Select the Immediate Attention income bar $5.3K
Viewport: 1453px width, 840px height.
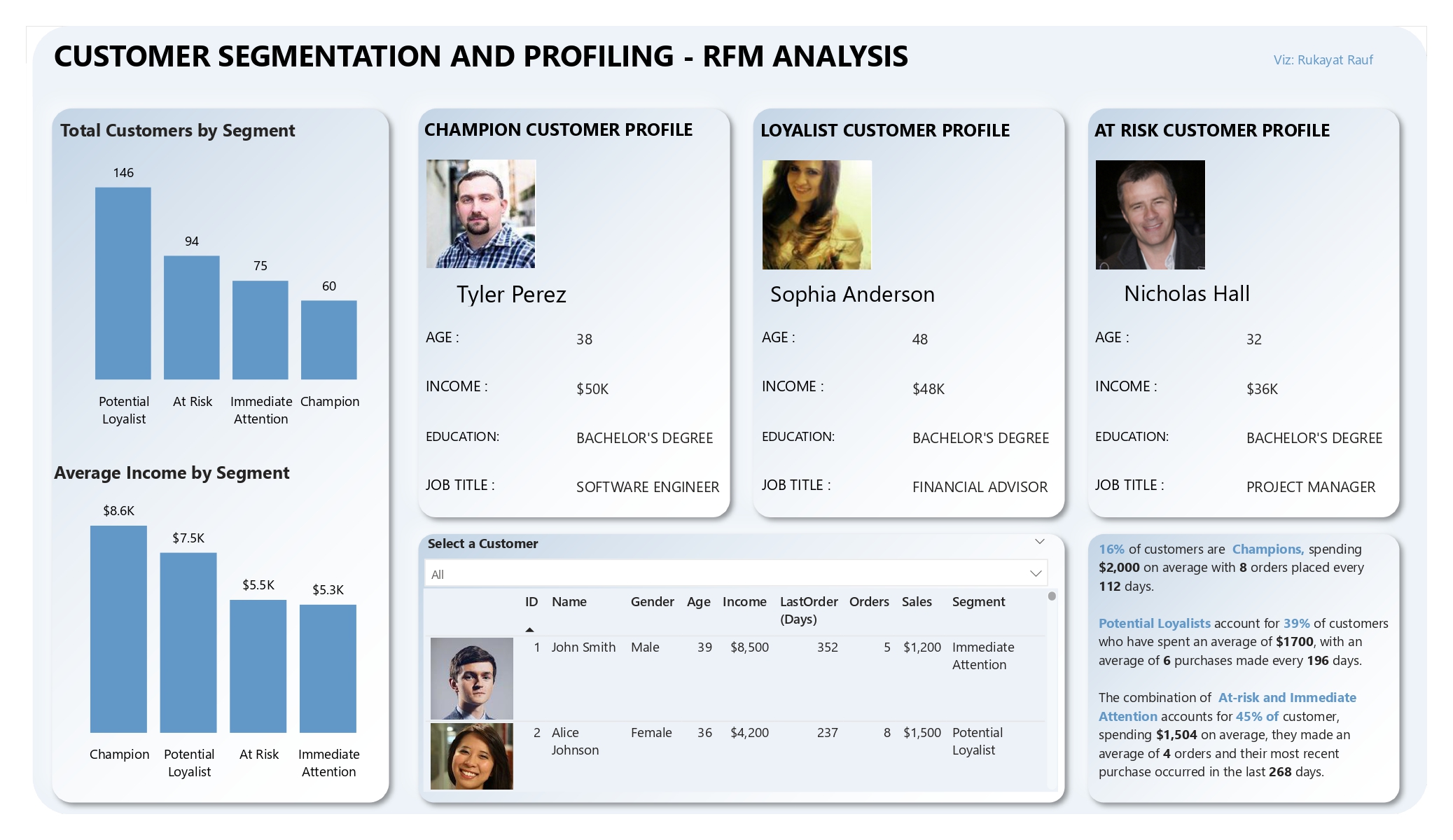point(328,668)
